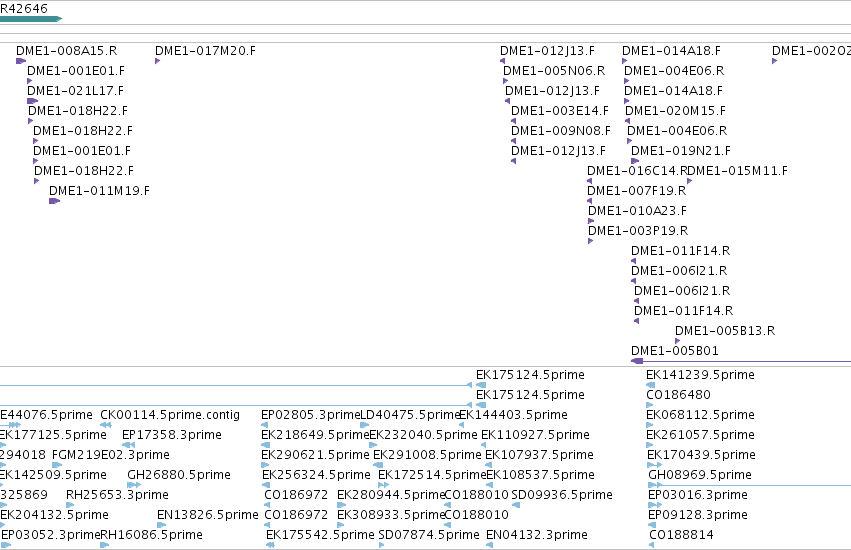The image size is (851, 550).
Task: Click the EK108537.5prime label
Action: [541, 476]
